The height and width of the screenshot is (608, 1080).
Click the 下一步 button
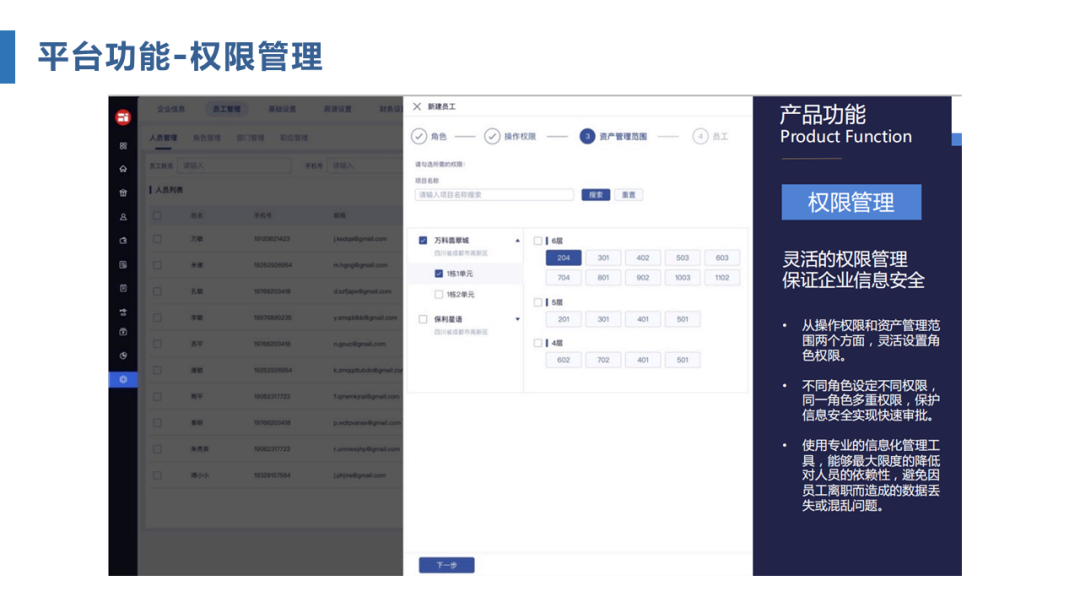(446, 565)
